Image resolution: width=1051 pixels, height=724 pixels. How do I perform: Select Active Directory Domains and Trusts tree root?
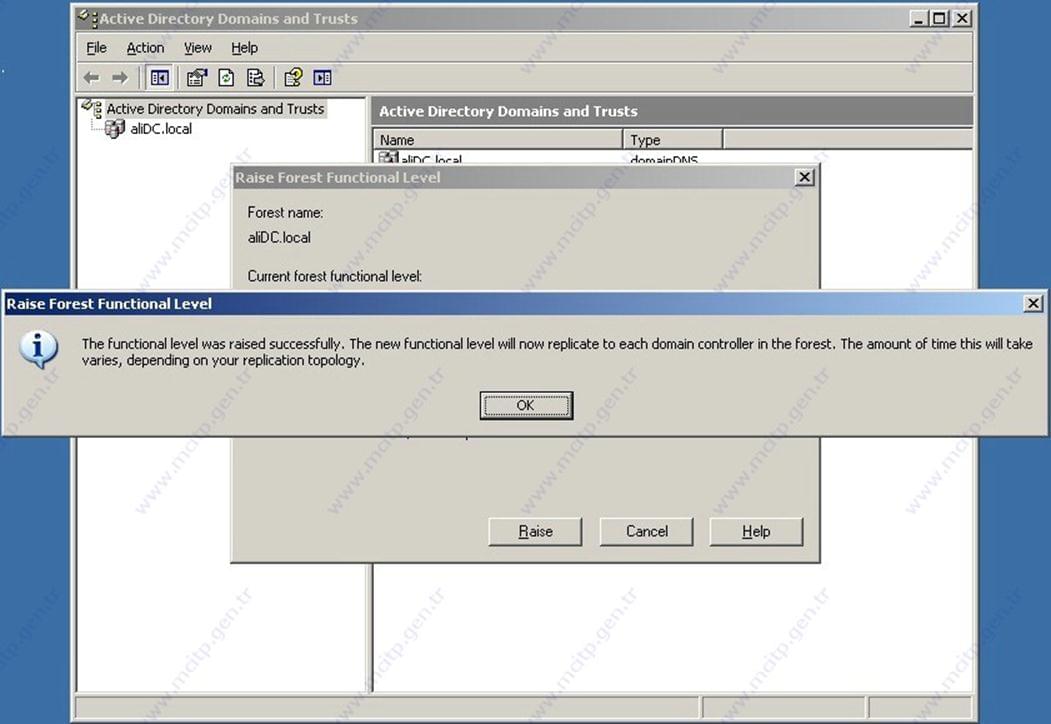pos(215,109)
